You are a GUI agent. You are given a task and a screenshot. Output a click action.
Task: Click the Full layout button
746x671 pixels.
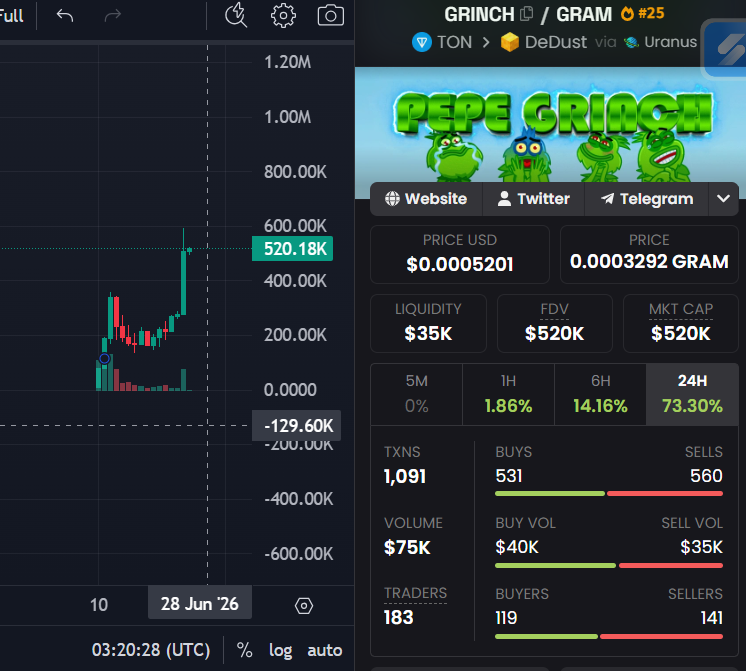(11, 16)
